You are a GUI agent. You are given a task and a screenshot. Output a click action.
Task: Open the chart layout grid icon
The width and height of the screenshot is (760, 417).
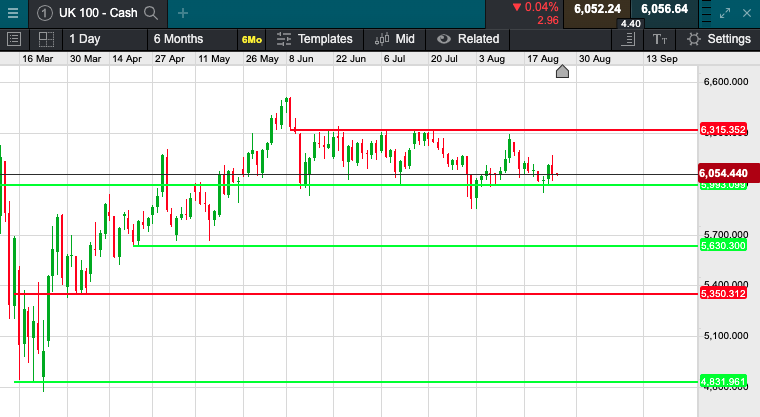[46, 39]
